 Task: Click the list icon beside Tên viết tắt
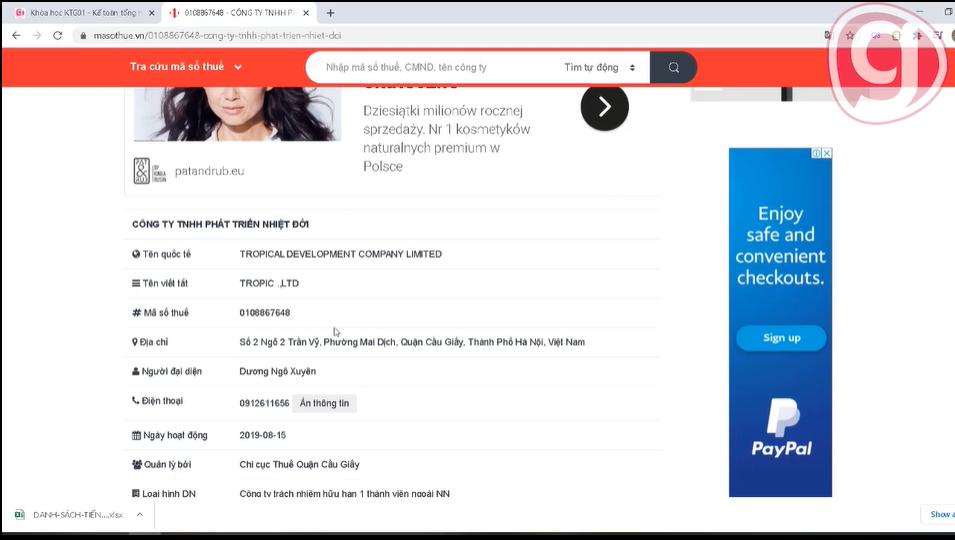pyautogui.click(x=136, y=283)
